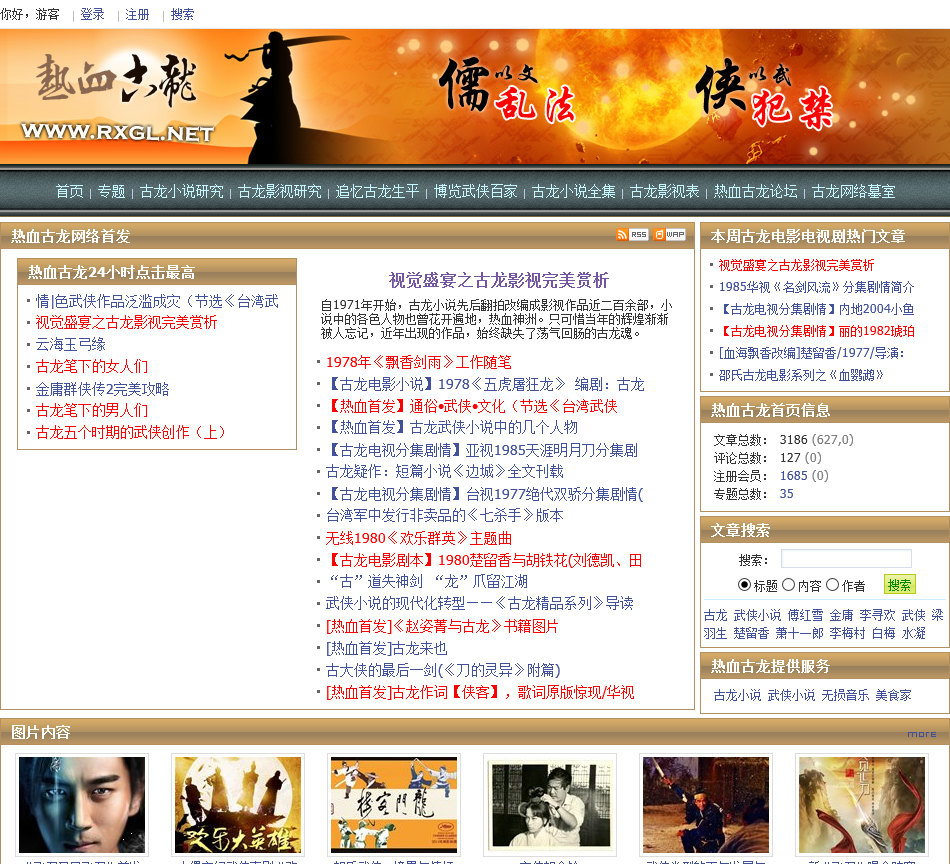Open the 首页 navigation item
Viewport: 950px width, 864px height.
pyautogui.click(x=70, y=191)
